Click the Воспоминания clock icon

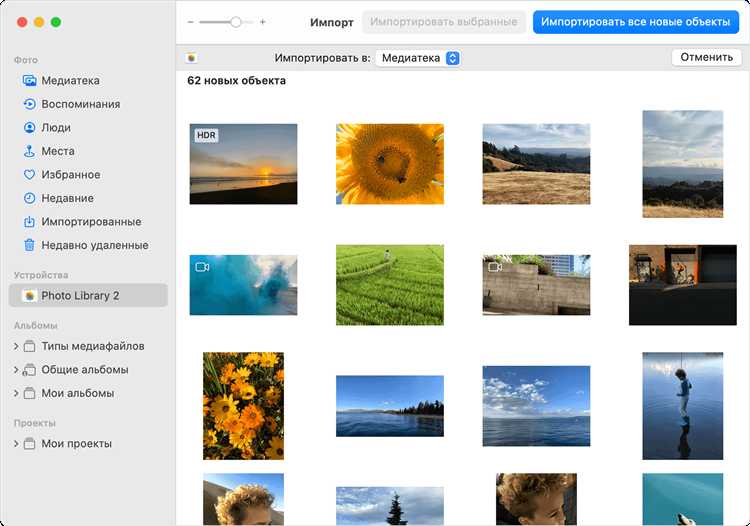29,104
